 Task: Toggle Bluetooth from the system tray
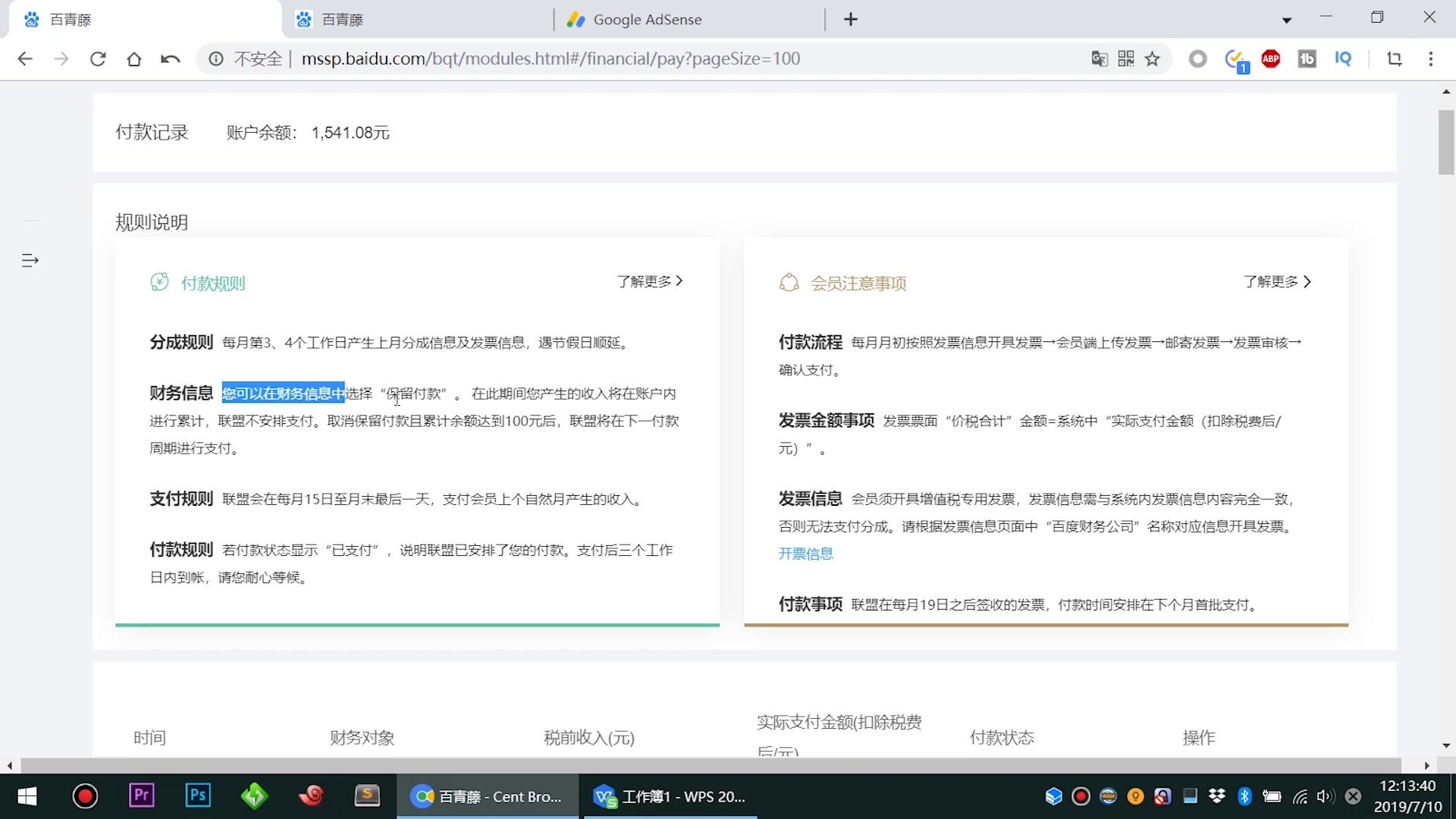(1246, 796)
